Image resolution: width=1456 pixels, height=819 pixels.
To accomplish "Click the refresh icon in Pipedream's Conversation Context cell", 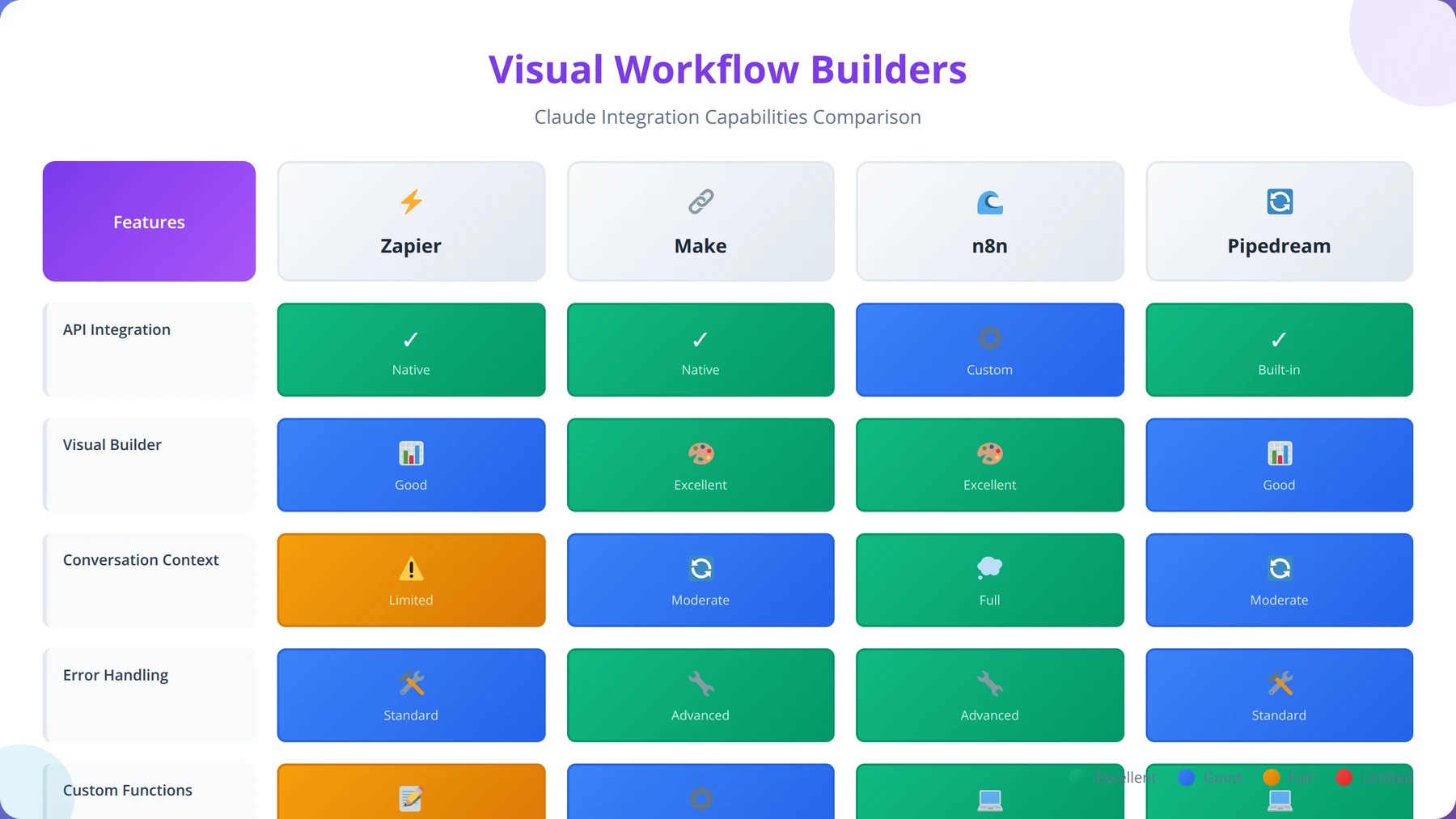I will tap(1279, 569).
